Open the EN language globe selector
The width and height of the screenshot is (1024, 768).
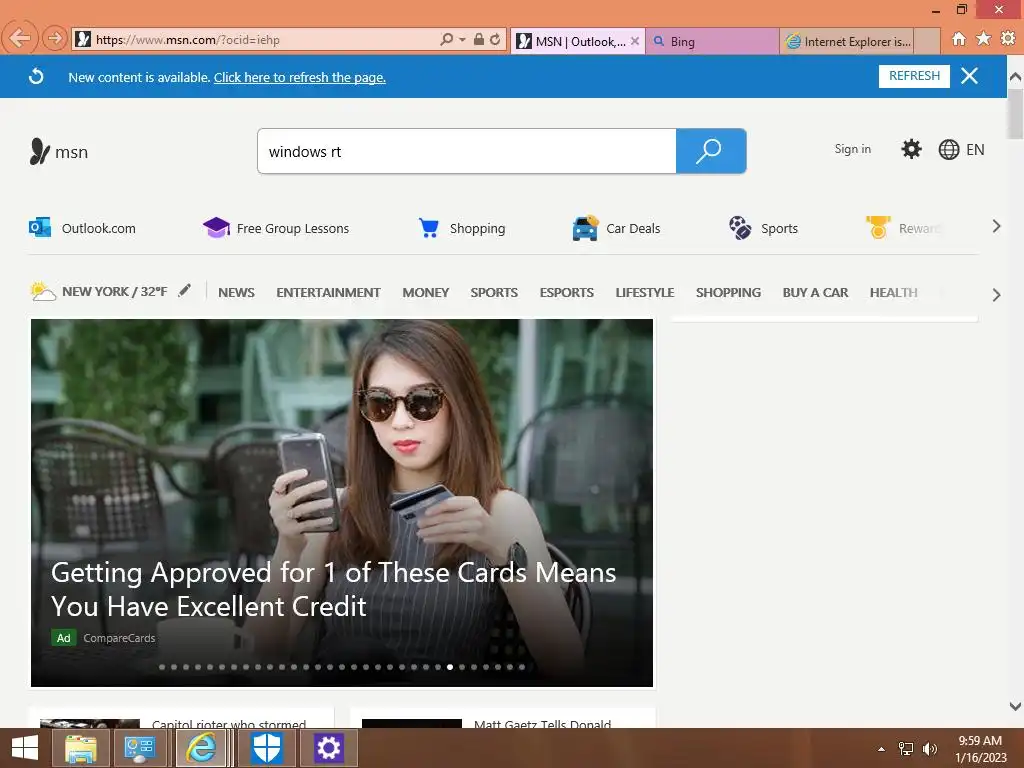pos(961,150)
